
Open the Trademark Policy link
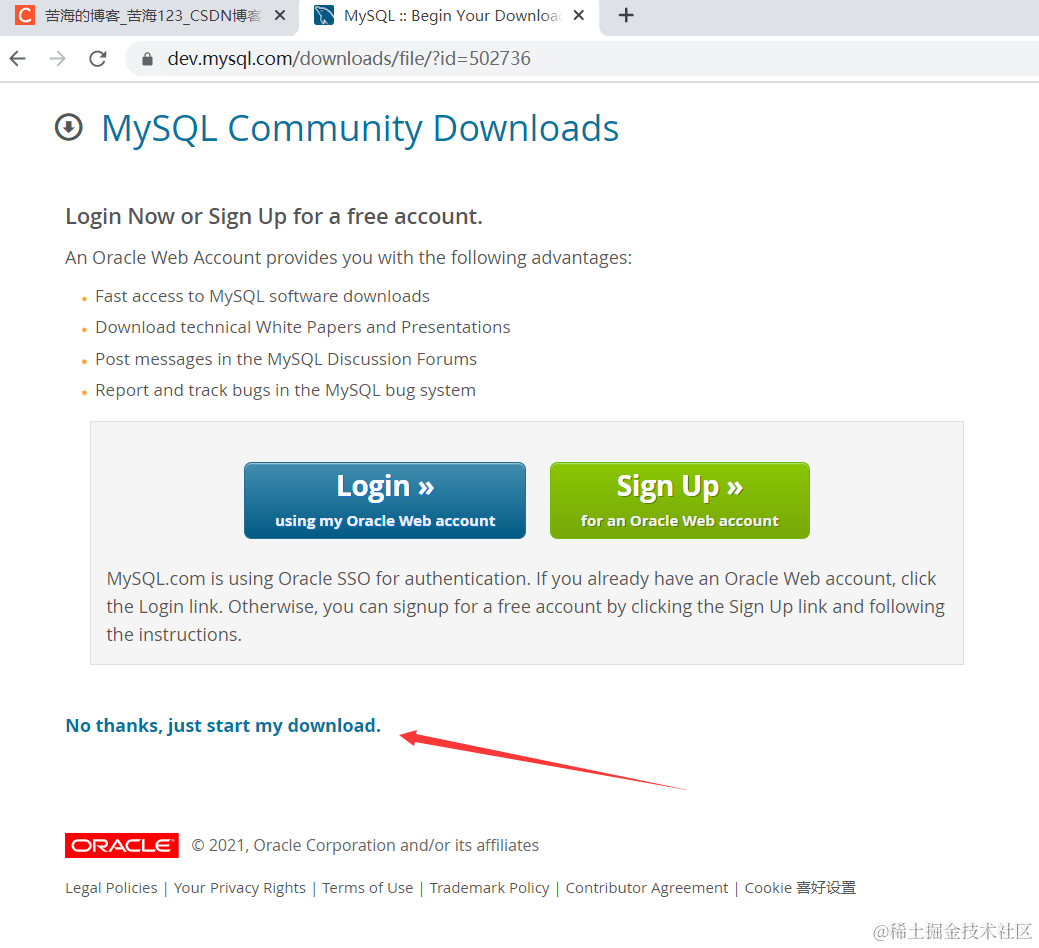490,888
